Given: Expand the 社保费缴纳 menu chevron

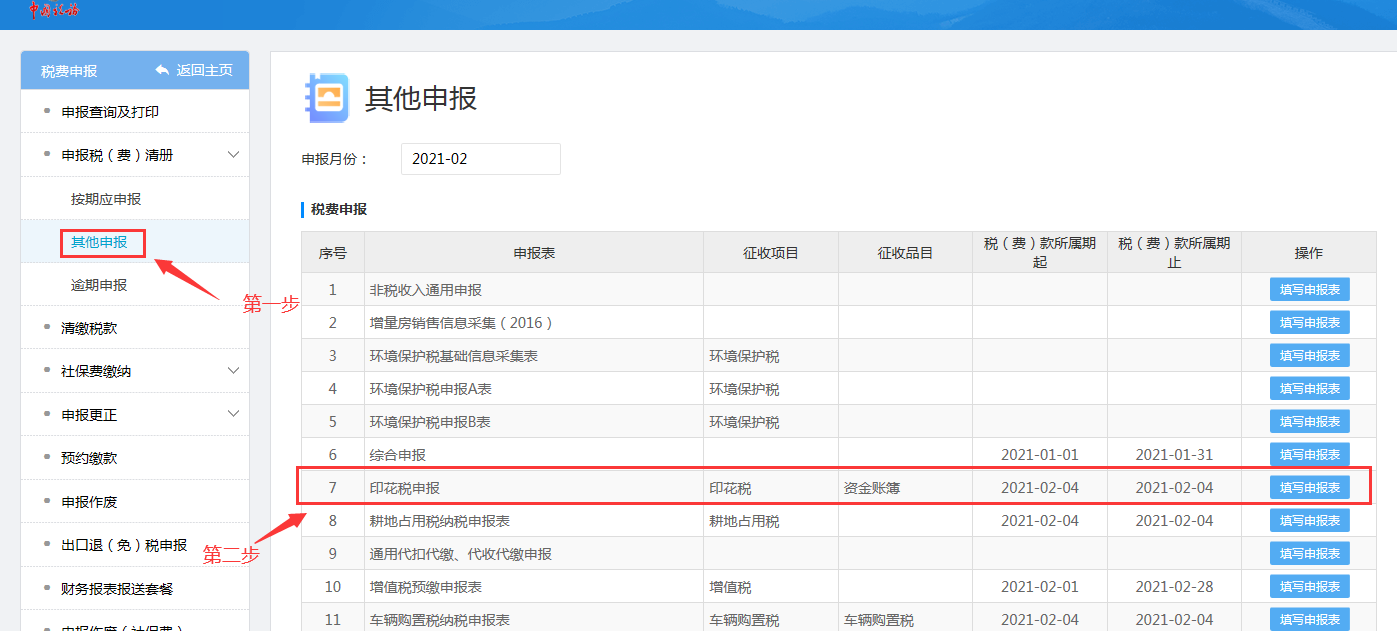Looking at the screenshot, I should 233,371.
